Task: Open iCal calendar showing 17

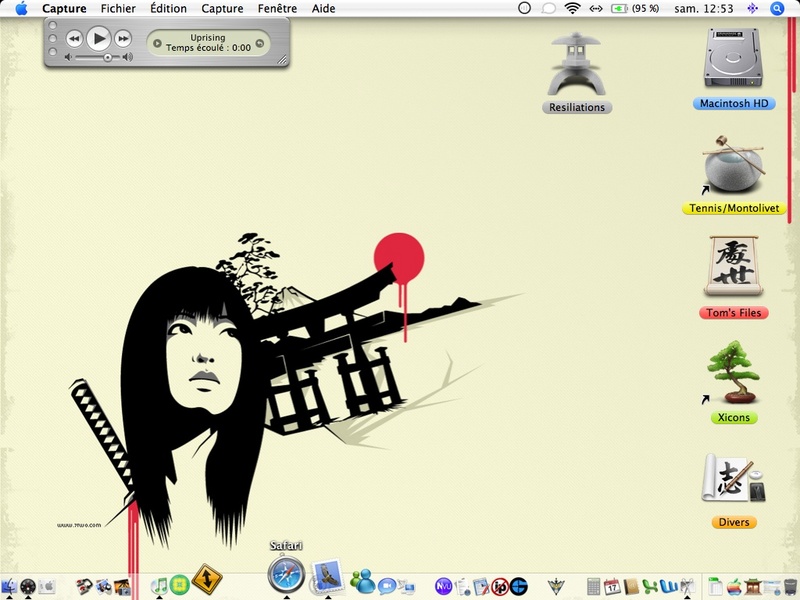Action: (x=612, y=587)
